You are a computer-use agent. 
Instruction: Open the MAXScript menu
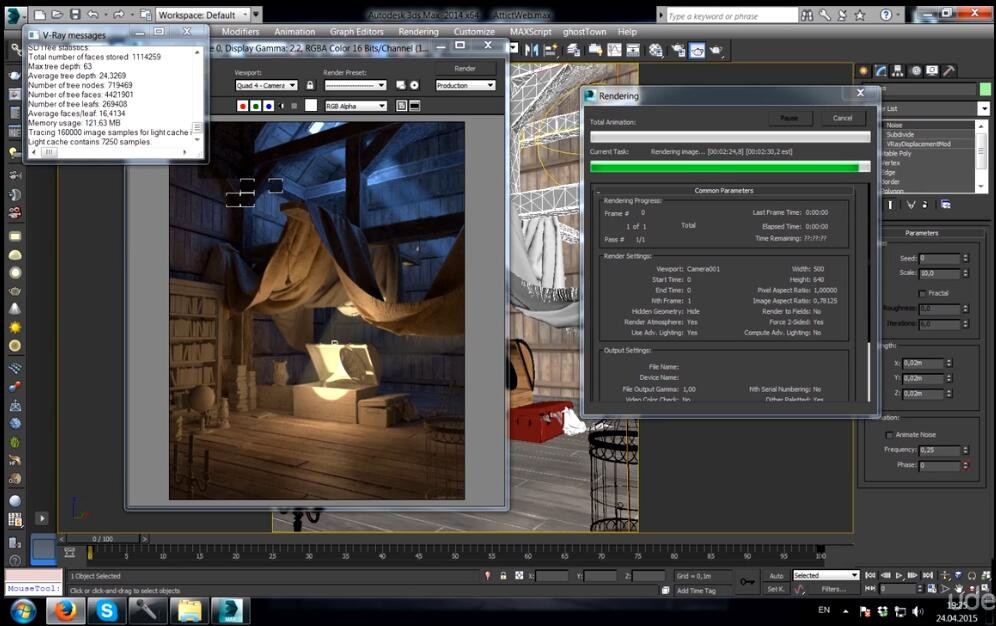[531, 32]
